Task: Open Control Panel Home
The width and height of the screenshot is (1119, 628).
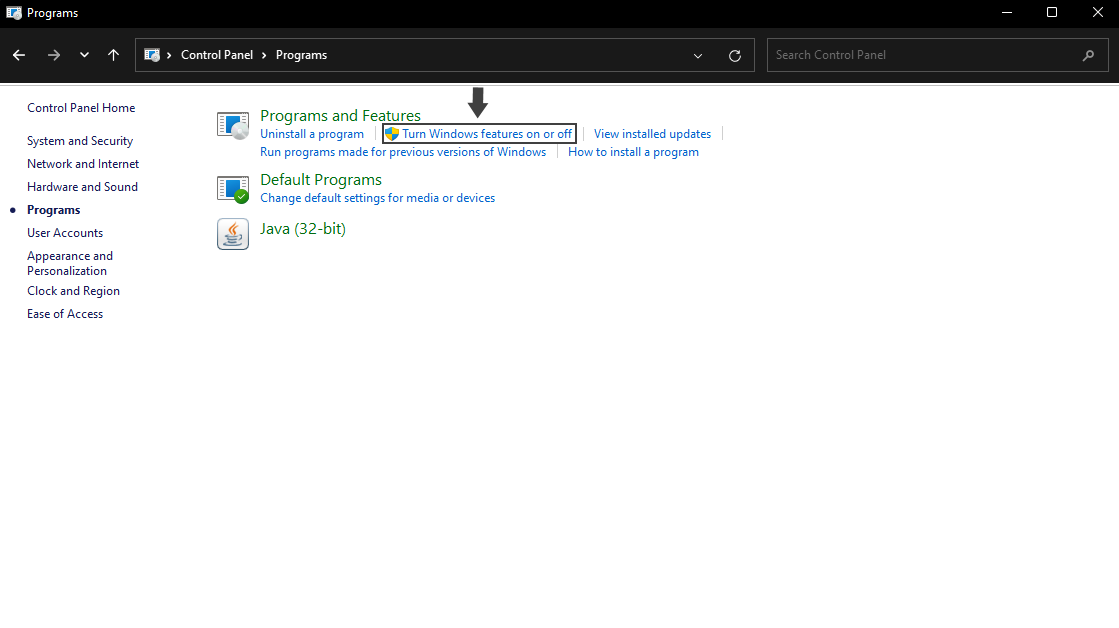Action: coord(81,108)
